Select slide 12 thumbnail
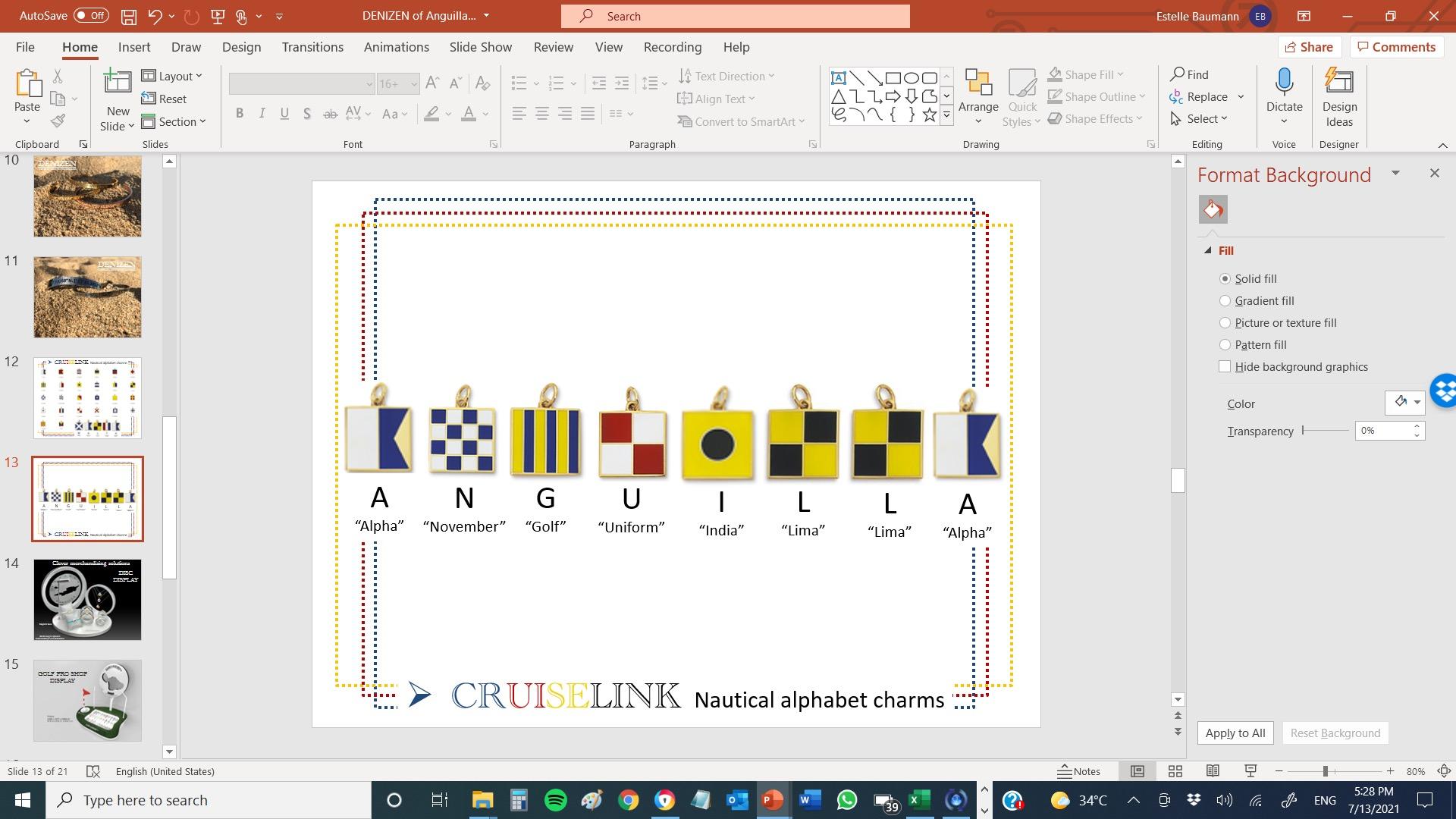Screen dimensions: 1456x819 (87, 398)
